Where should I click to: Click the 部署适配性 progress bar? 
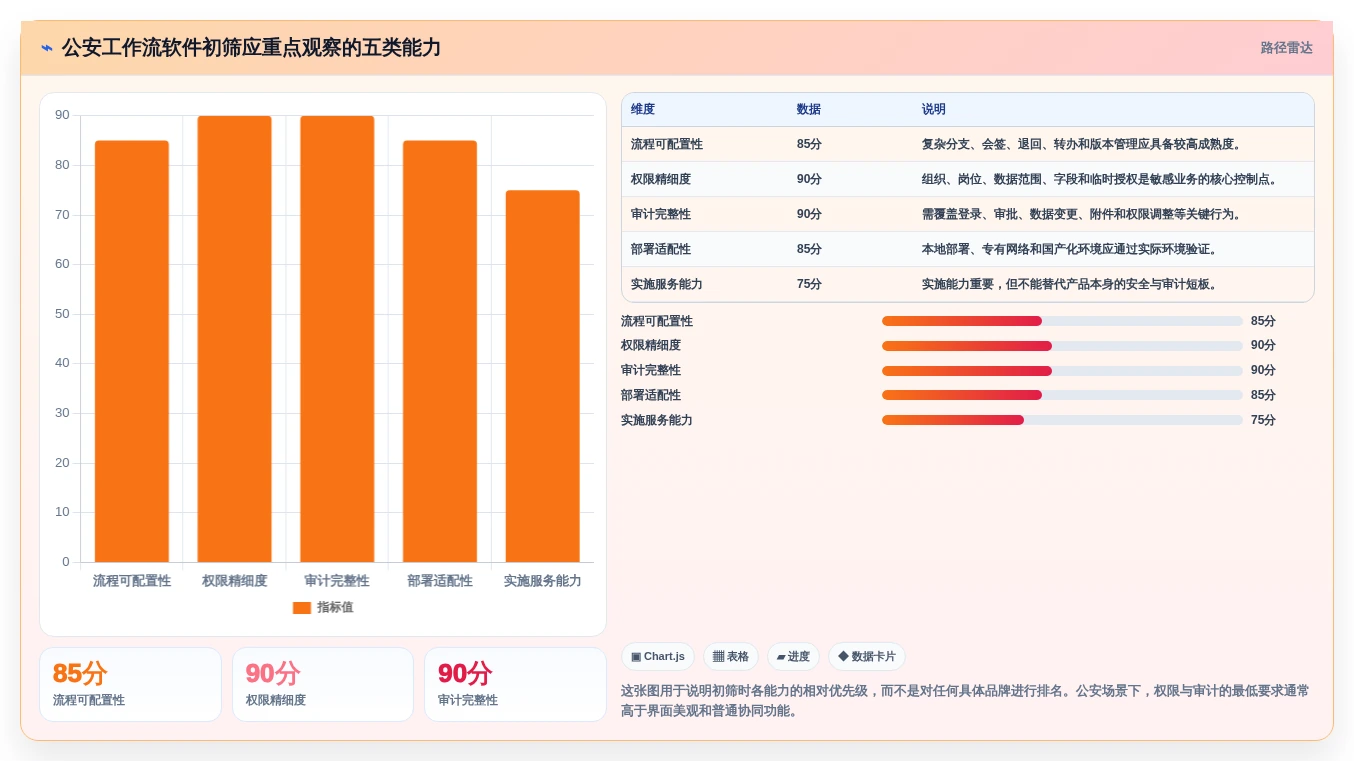click(x=1062, y=395)
